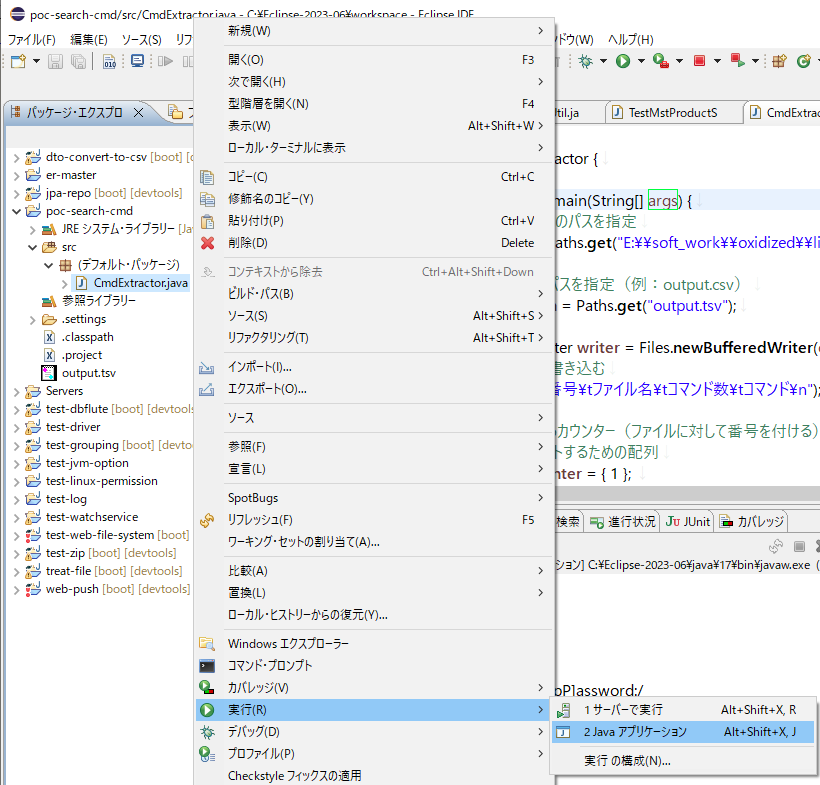Open the ヘルプ(H) menu
The image size is (820, 785).
click(631, 40)
